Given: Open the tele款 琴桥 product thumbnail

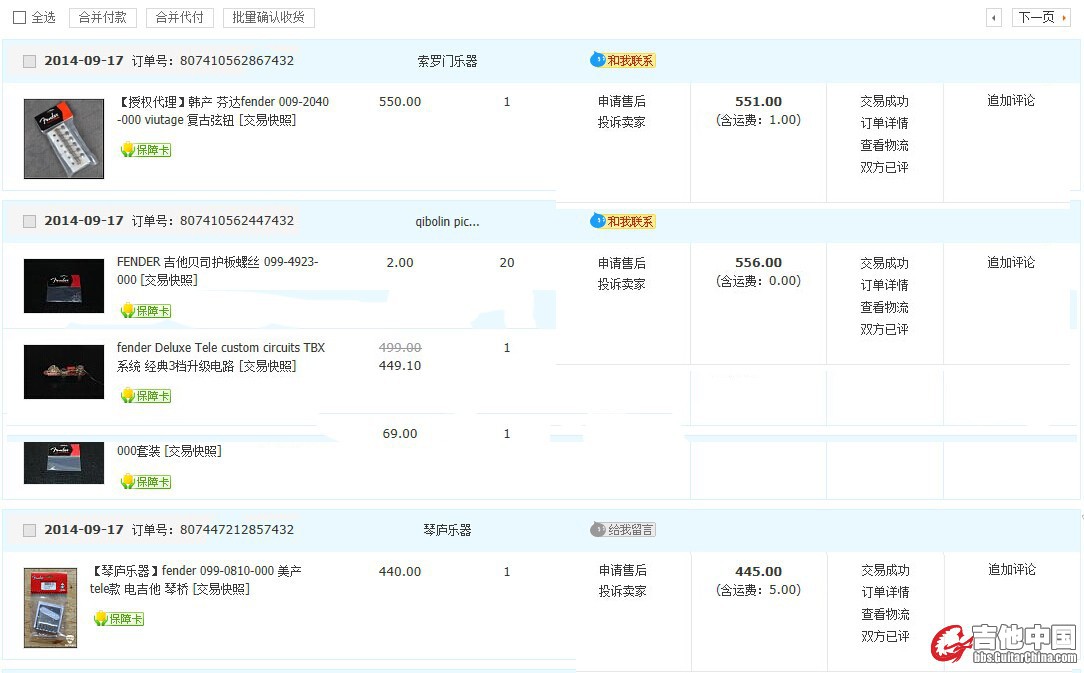Looking at the screenshot, I should [50, 608].
